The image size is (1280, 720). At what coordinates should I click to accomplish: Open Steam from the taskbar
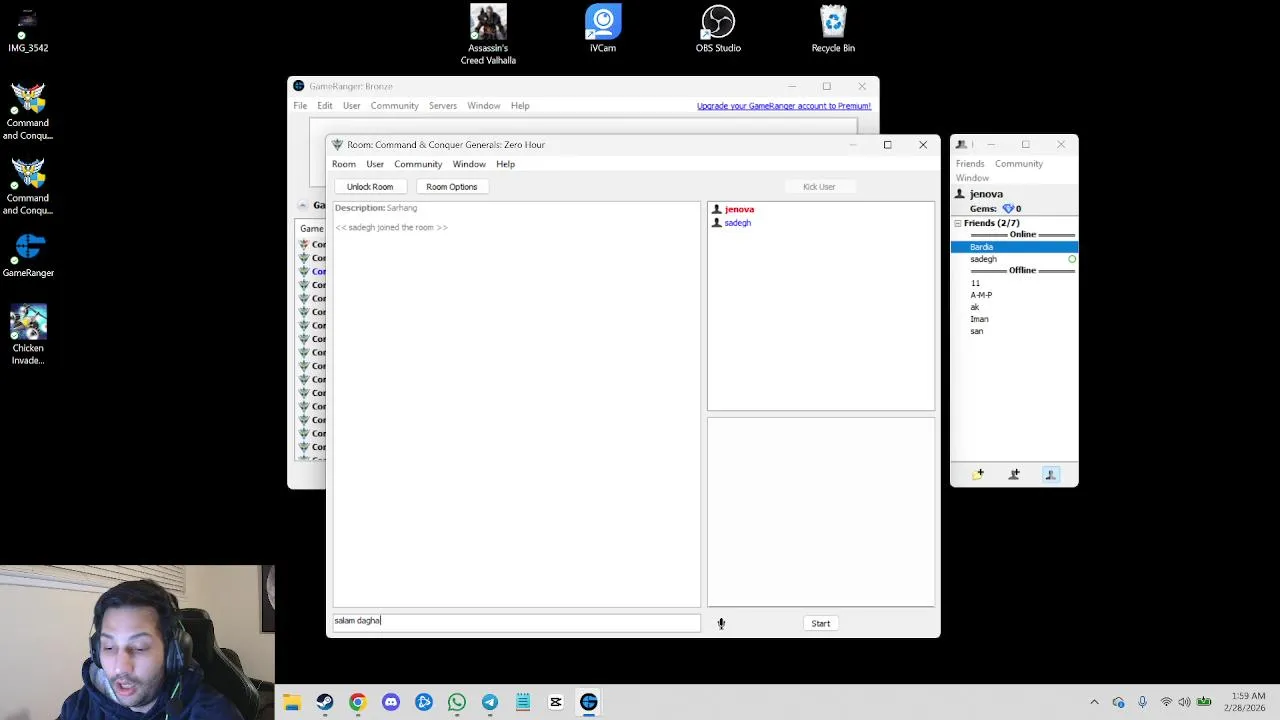click(324, 702)
